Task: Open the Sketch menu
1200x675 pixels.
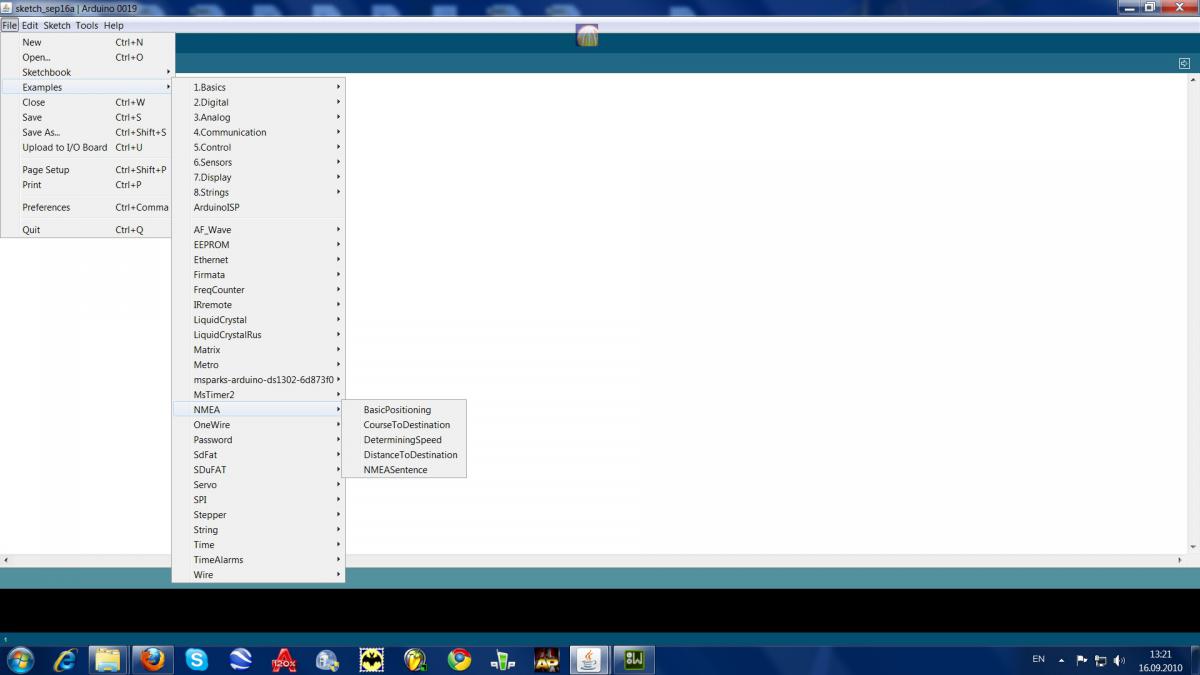Action: [x=57, y=25]
